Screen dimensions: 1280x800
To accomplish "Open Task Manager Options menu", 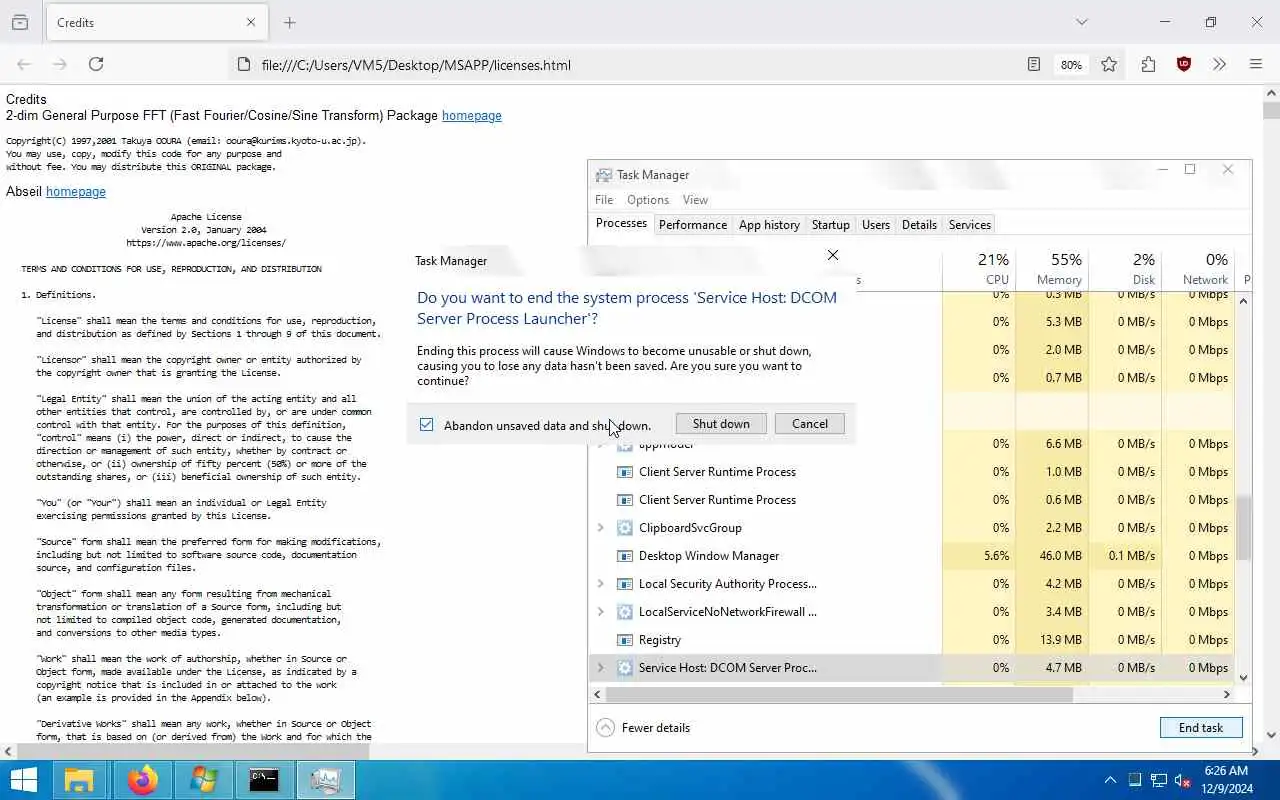I will (648, 200).
